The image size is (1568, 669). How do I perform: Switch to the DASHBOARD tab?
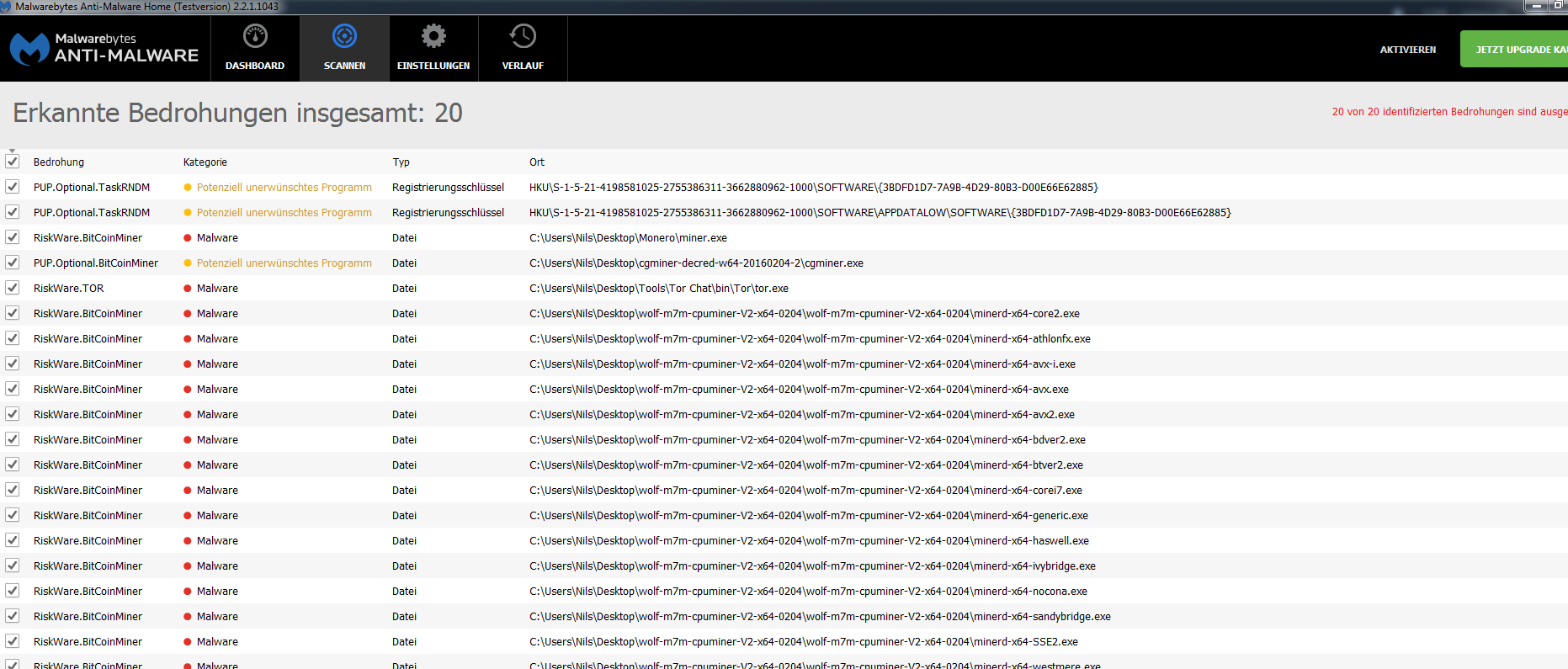tap(255, 49)
